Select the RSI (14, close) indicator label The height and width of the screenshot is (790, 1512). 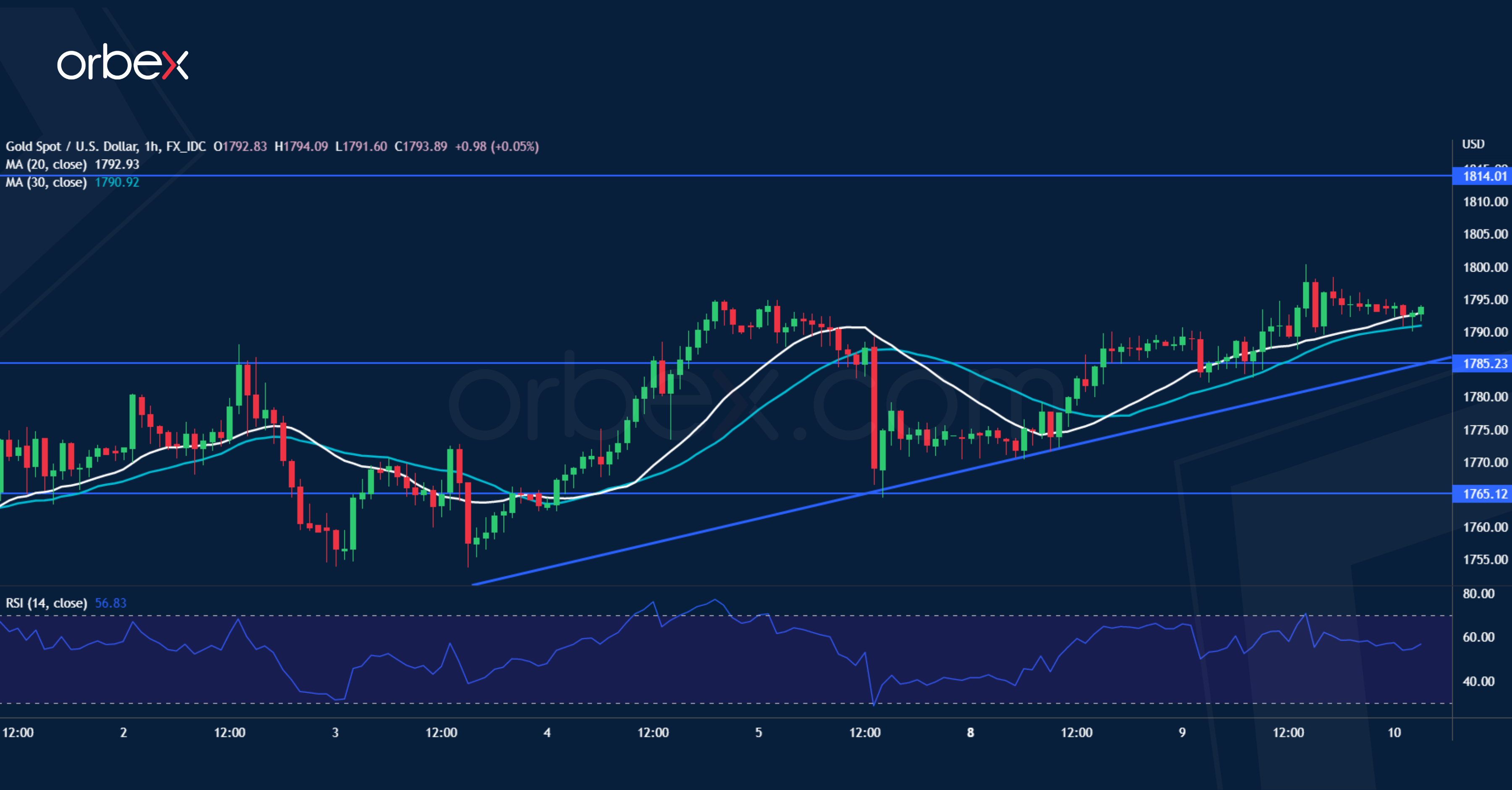pos(46,603)
